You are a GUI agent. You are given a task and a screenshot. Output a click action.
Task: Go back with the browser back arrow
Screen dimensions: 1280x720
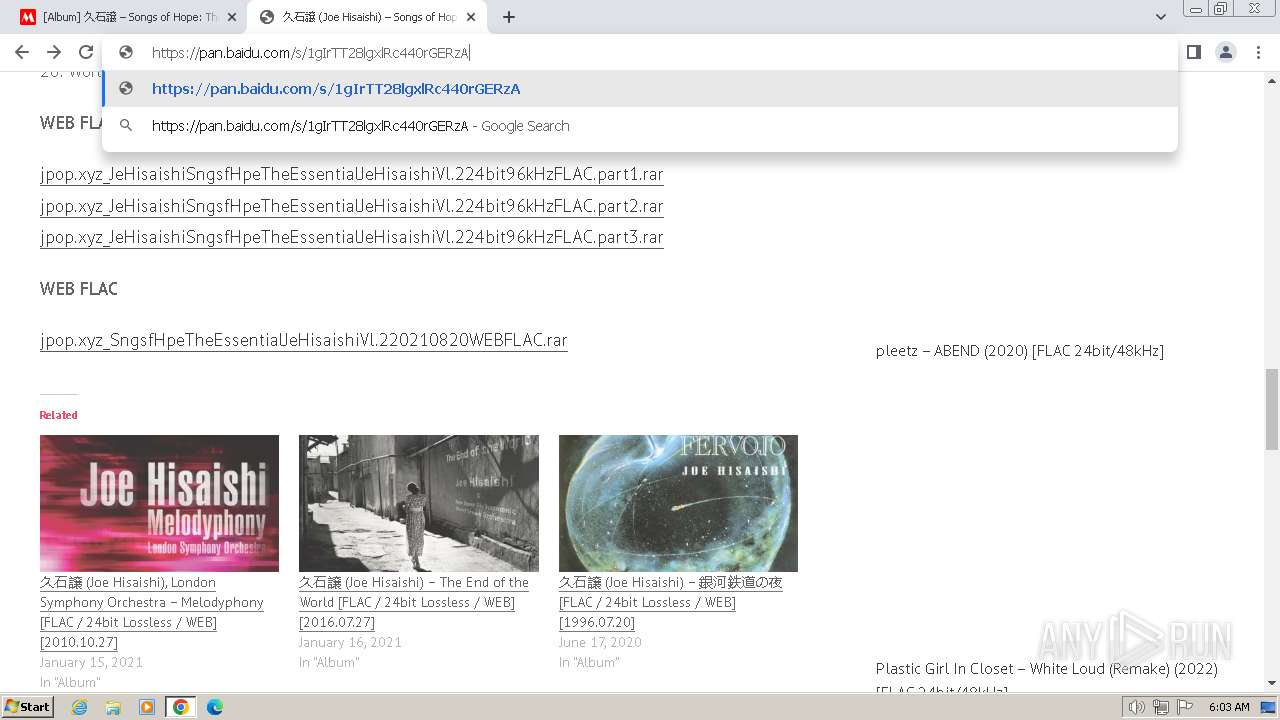pyautogui.click(x=22, y=52)
